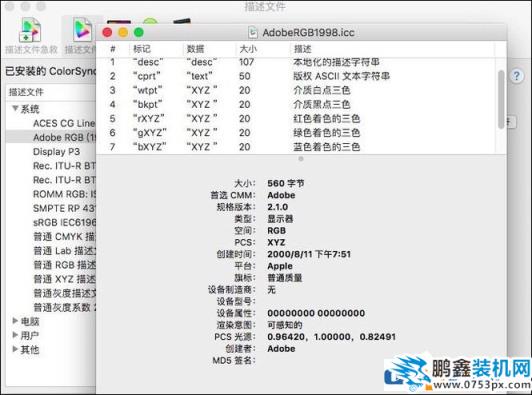Image resolution: width=532 pixels, height=395 pixels.
Task: Expand the 电脑 tree group
Action: [15, 321]
